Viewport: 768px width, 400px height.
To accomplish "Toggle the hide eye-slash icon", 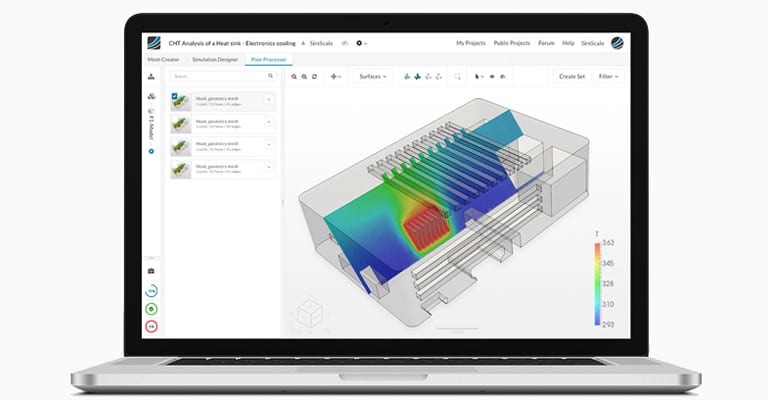I will click(x=503, y=76).
